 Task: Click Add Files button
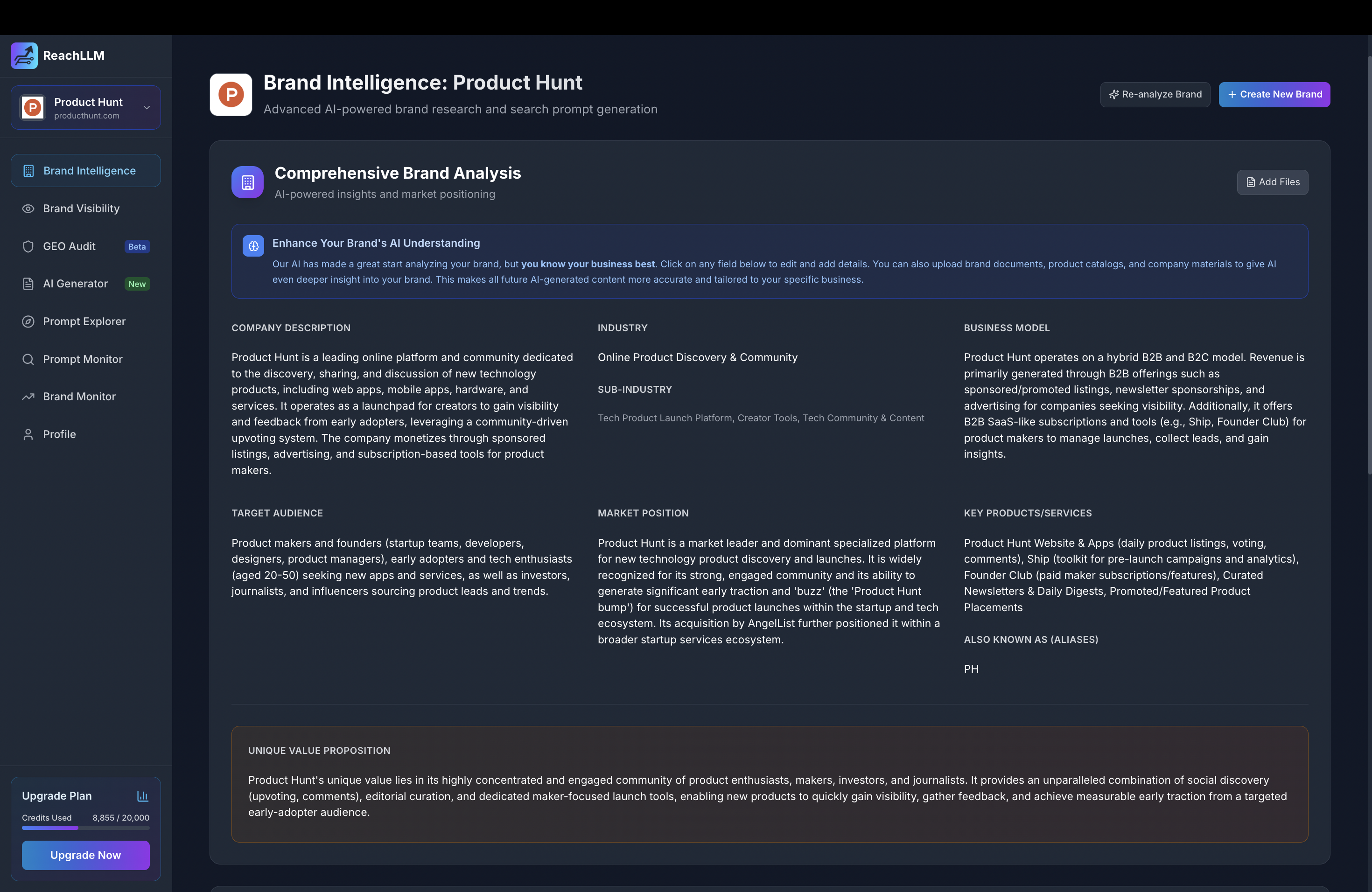pos(1272,182)
